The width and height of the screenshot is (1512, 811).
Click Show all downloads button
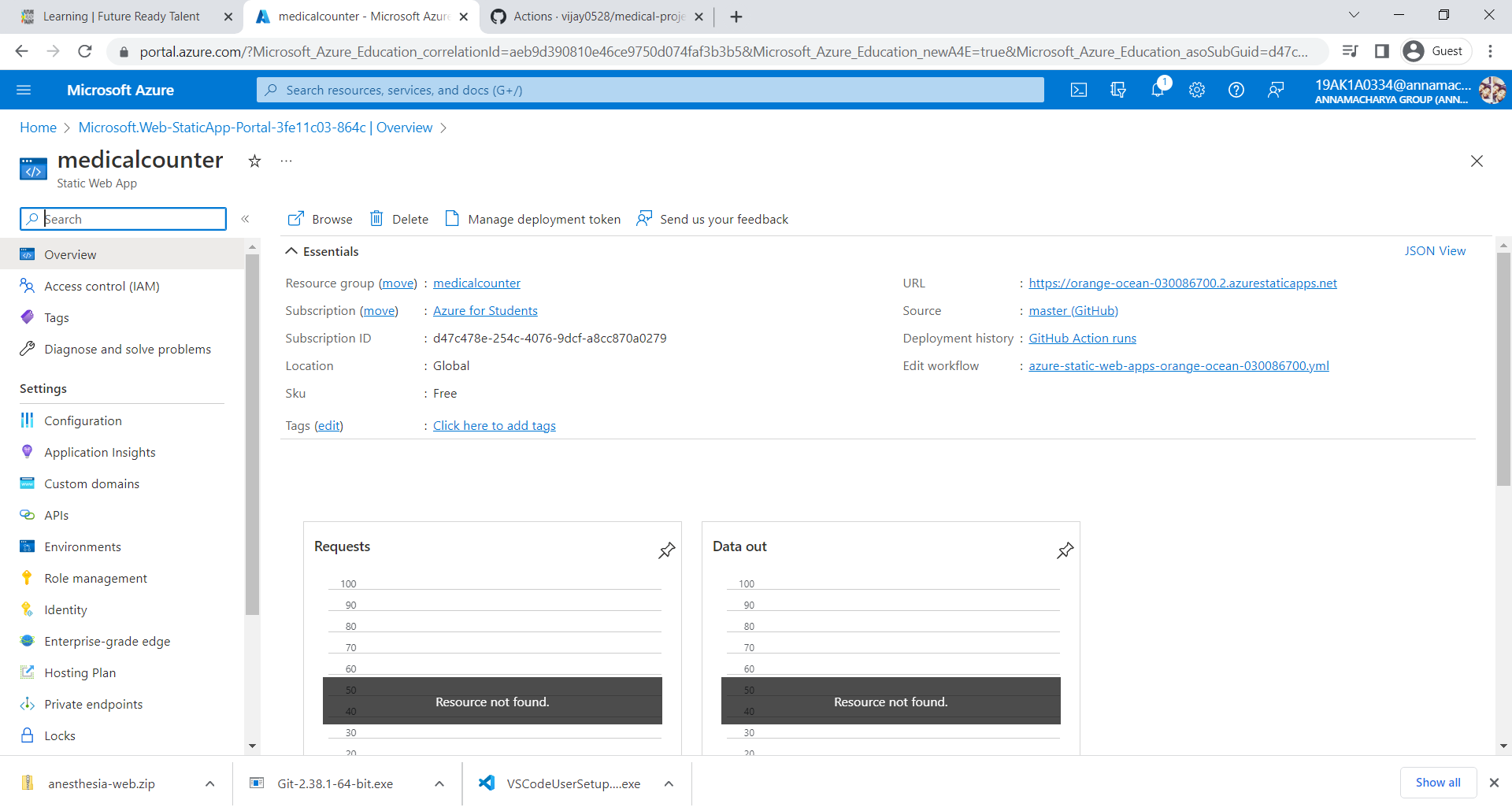point(1437,783)
